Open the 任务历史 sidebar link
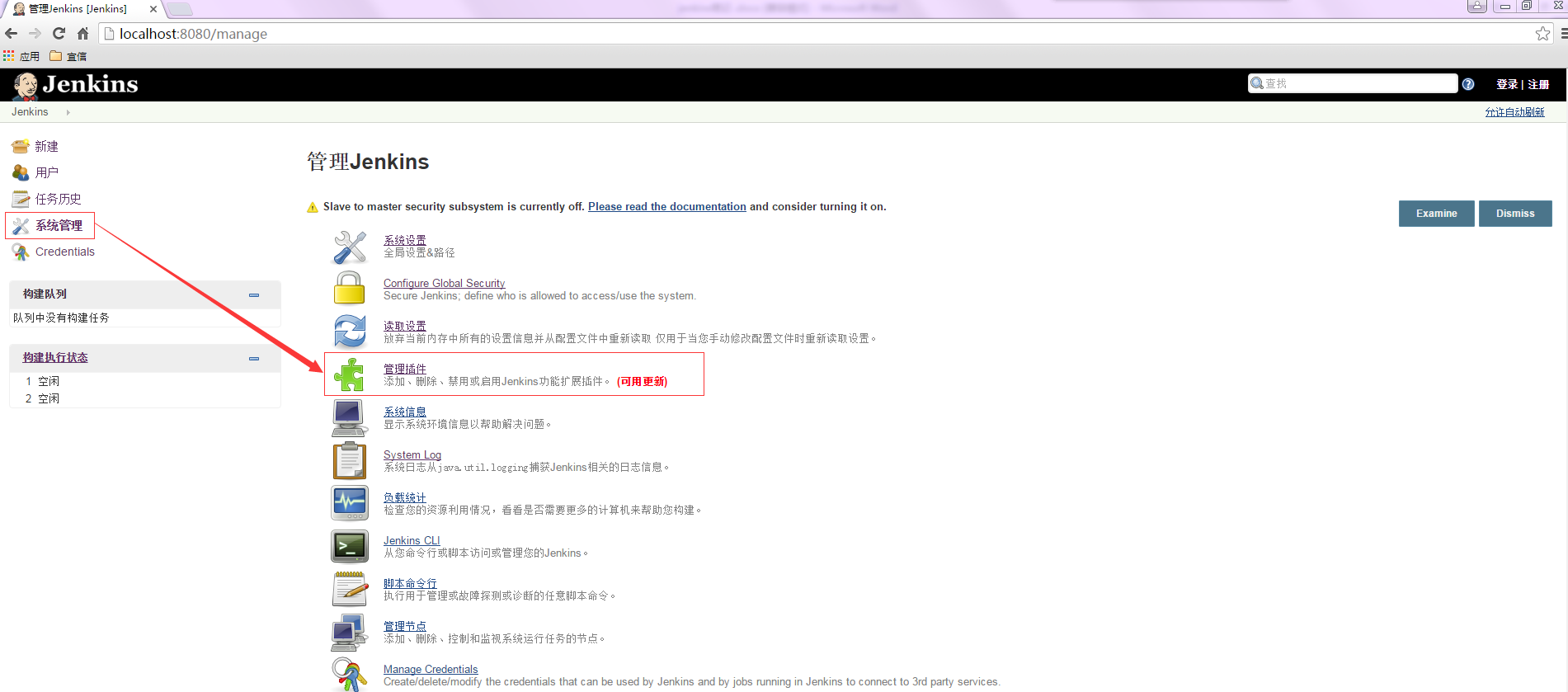This screenshot has width=1568, height=692. tap(58, 200)
